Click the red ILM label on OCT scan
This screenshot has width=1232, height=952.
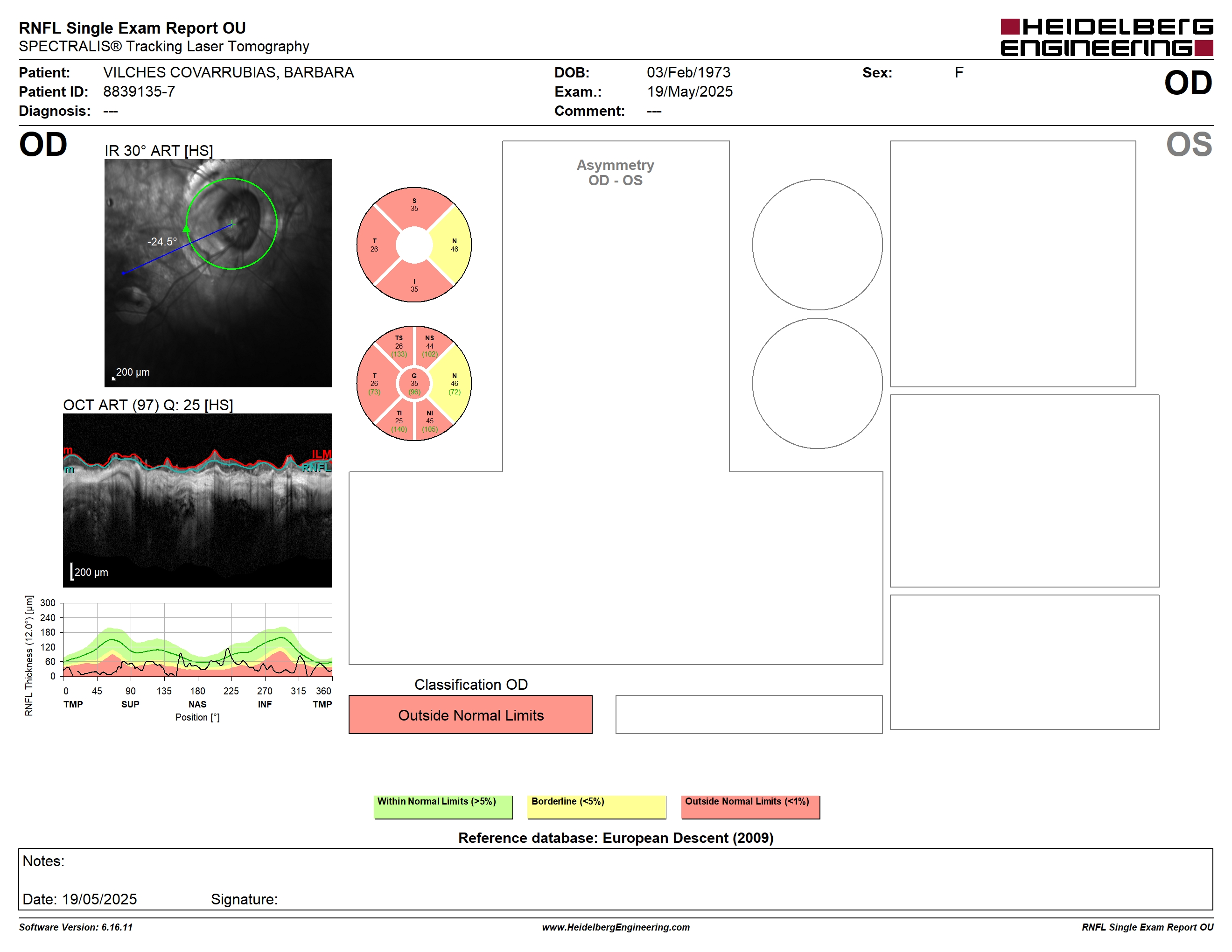click(x=322, y=454)
